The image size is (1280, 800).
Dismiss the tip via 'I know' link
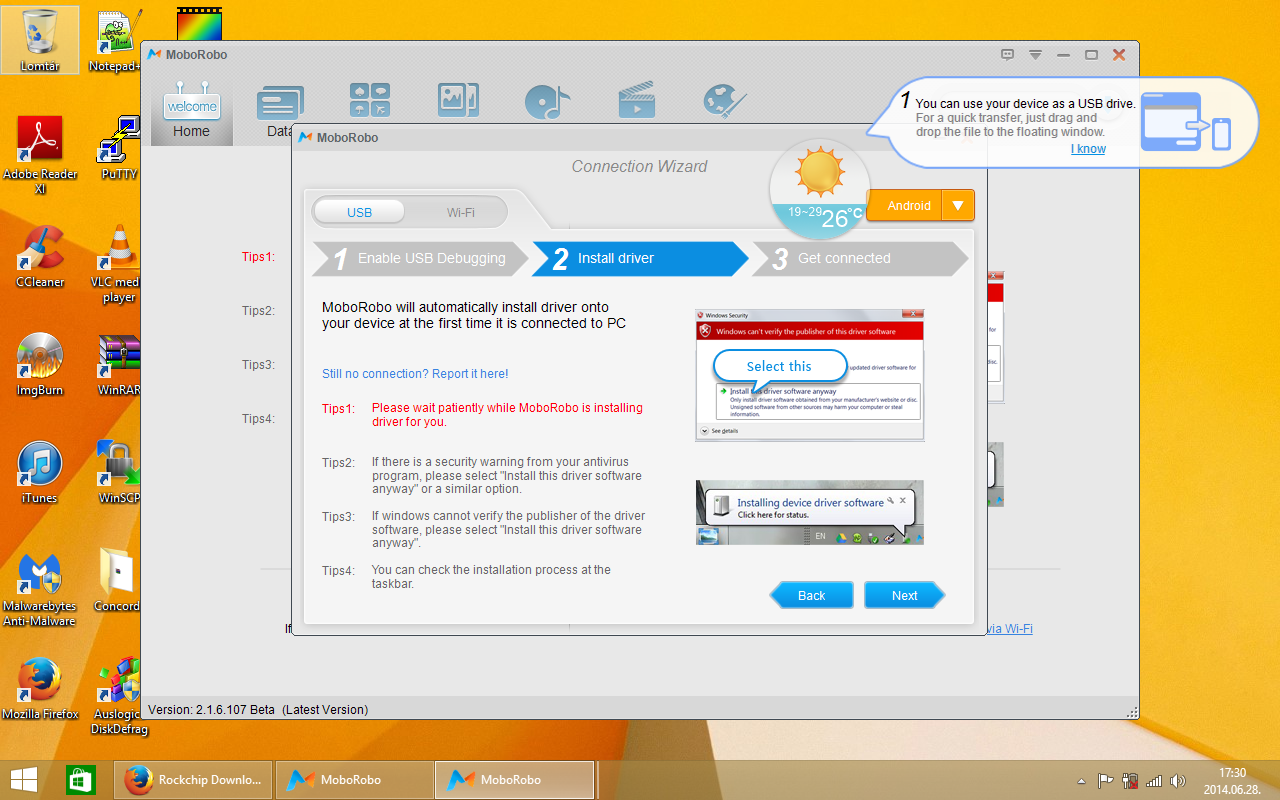tap(1088, 149)
